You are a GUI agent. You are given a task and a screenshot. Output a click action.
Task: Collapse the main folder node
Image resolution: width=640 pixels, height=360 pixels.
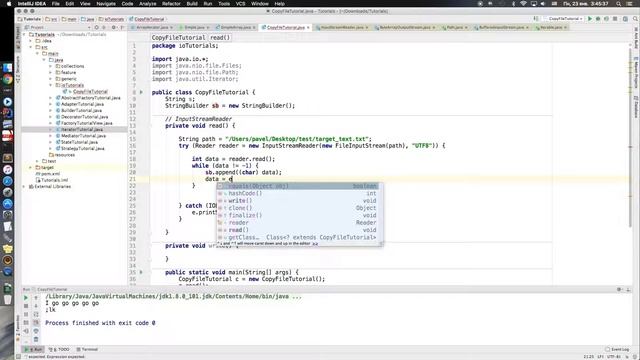[38, 53]
